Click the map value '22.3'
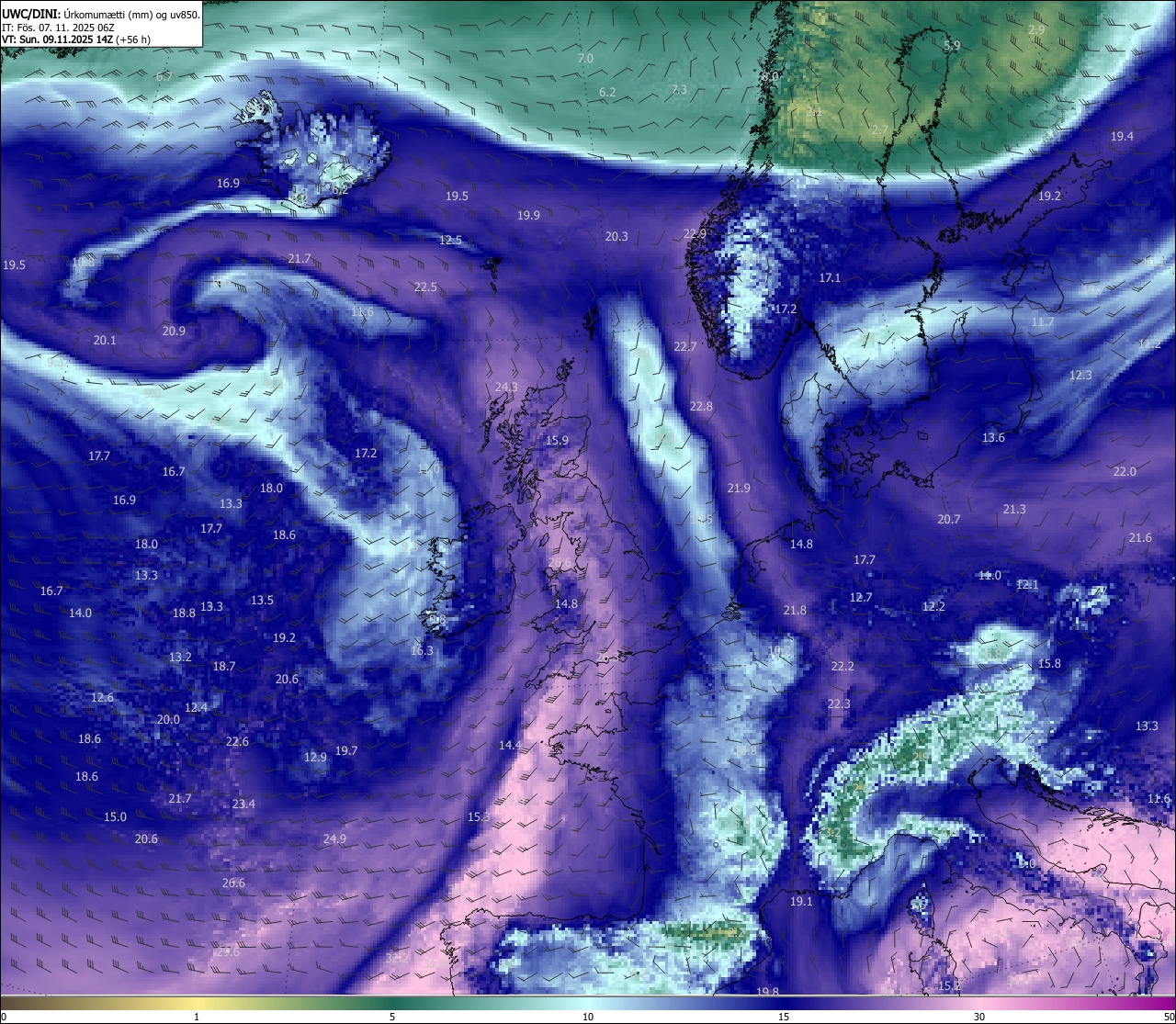This screenshot has width=1176, height=1024. pyautogui.click(x=839, y=703)
